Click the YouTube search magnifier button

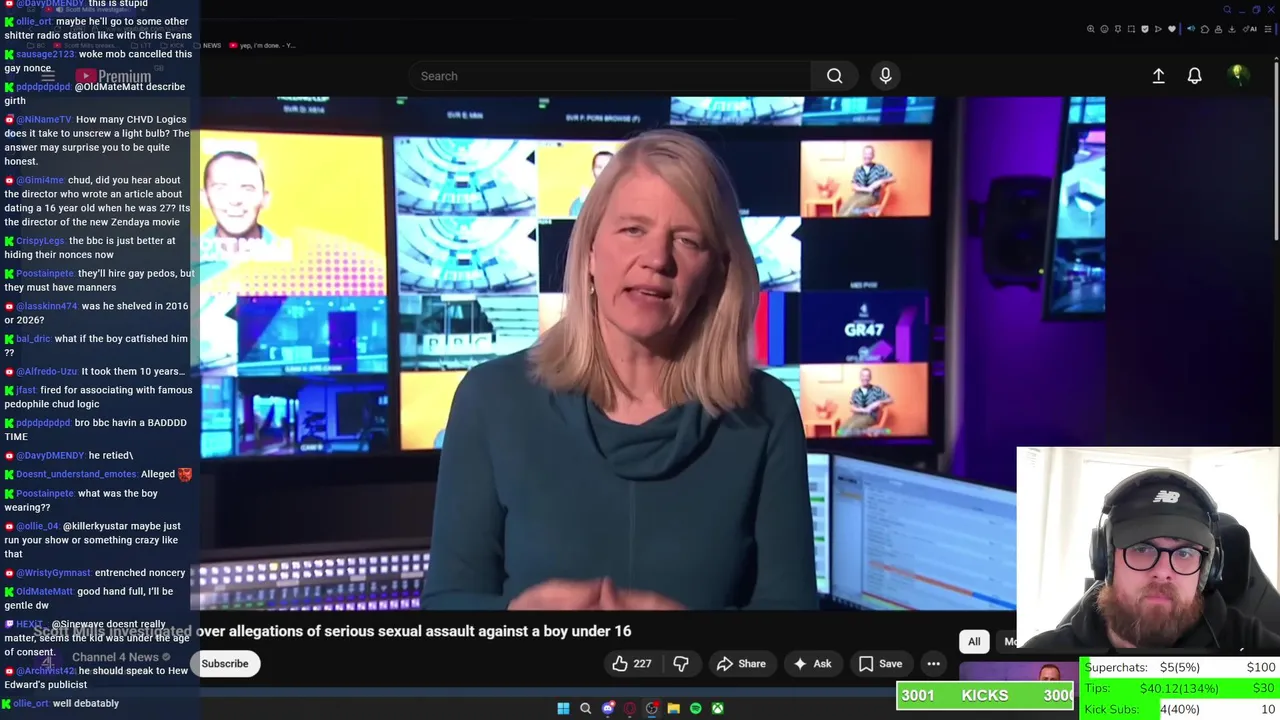(x=834, y=76)
